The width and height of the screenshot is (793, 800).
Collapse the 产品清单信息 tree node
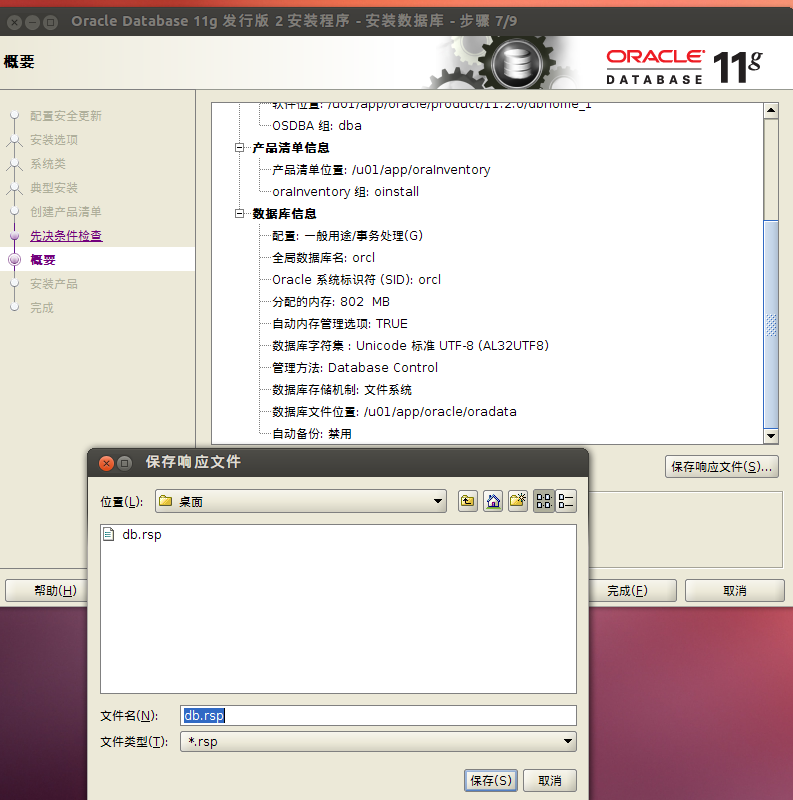pos(239,148)
